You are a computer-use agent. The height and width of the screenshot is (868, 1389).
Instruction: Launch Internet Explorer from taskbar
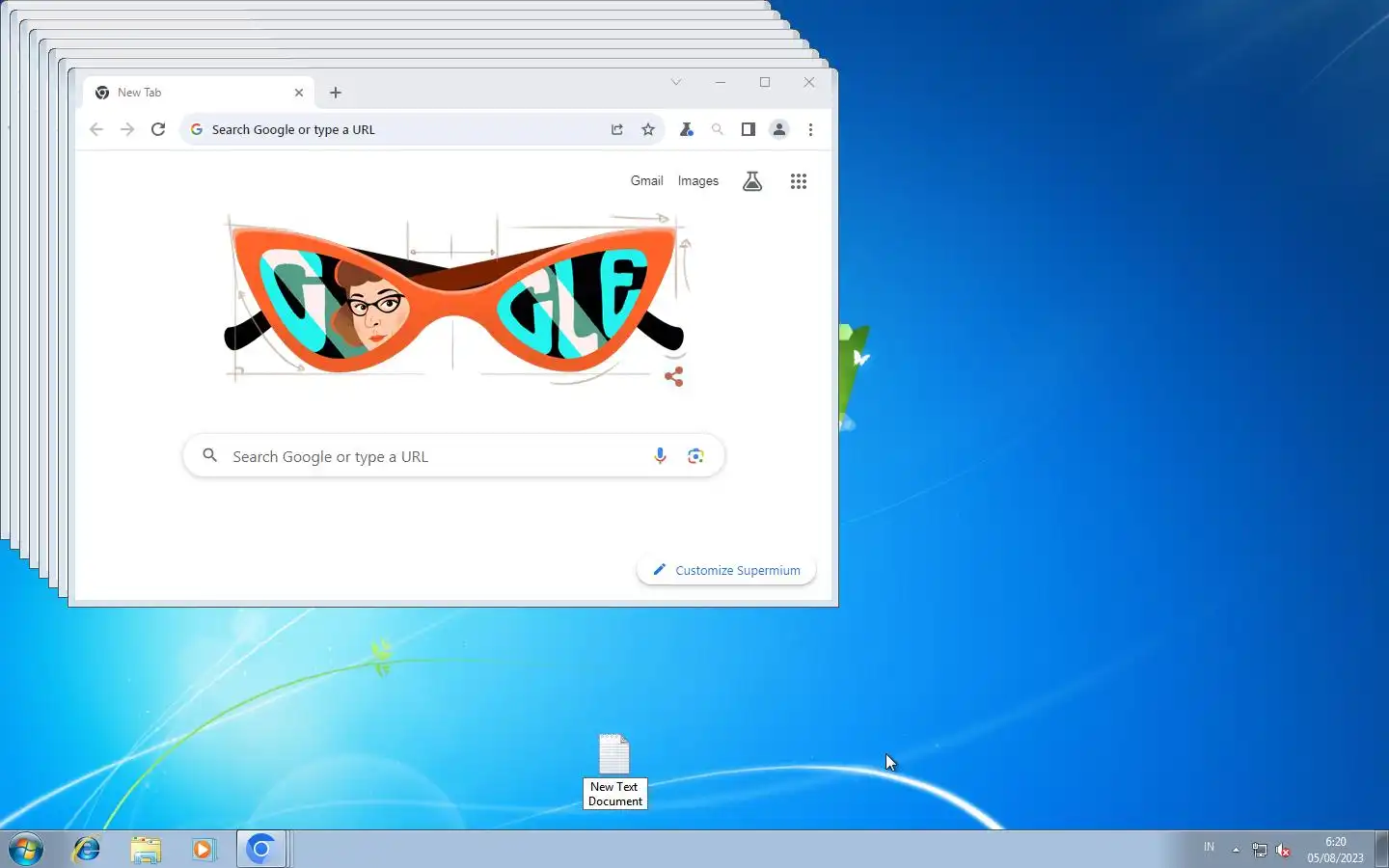(87, 850)
